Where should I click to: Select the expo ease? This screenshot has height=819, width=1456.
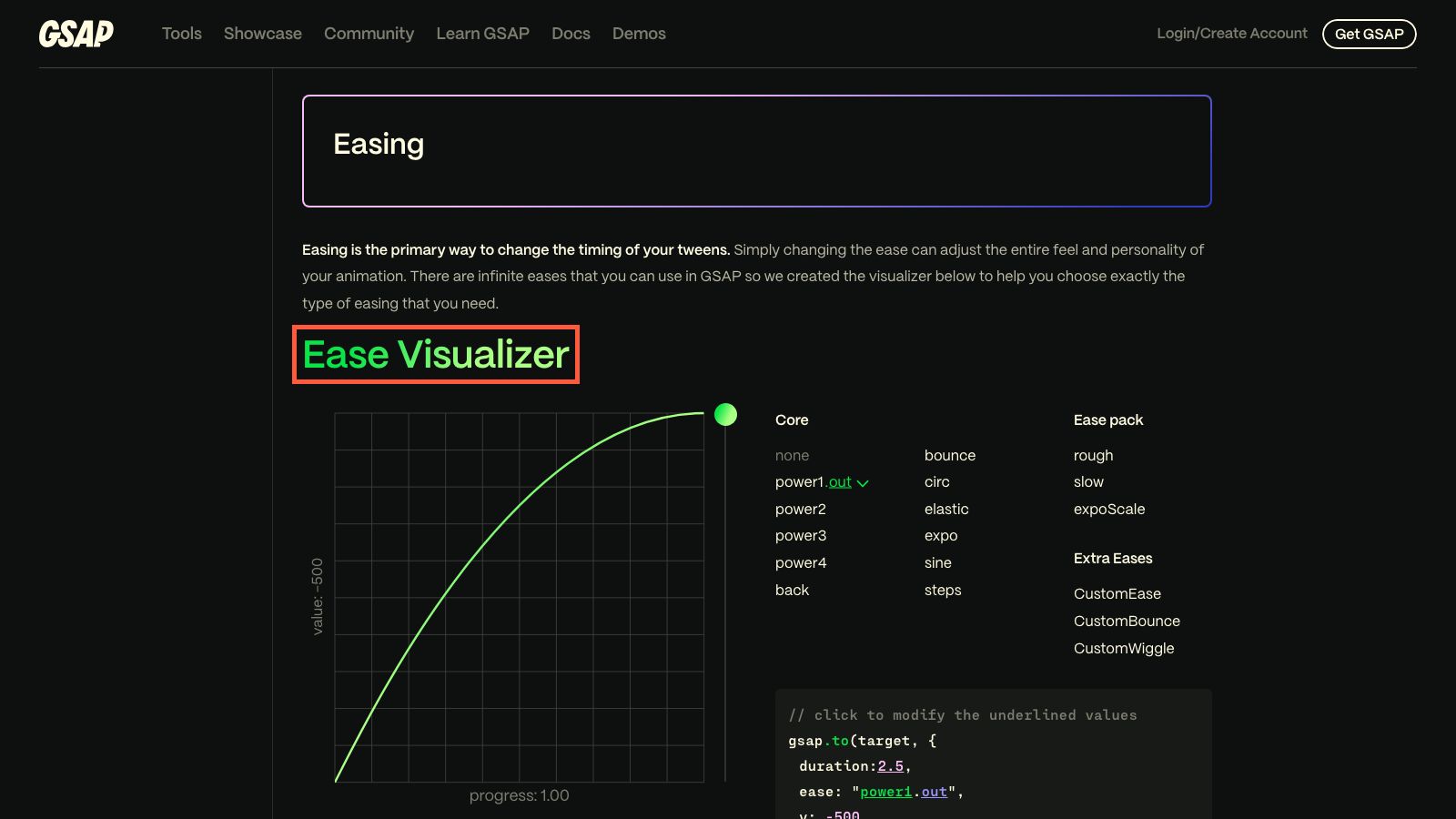click(941, 536)
